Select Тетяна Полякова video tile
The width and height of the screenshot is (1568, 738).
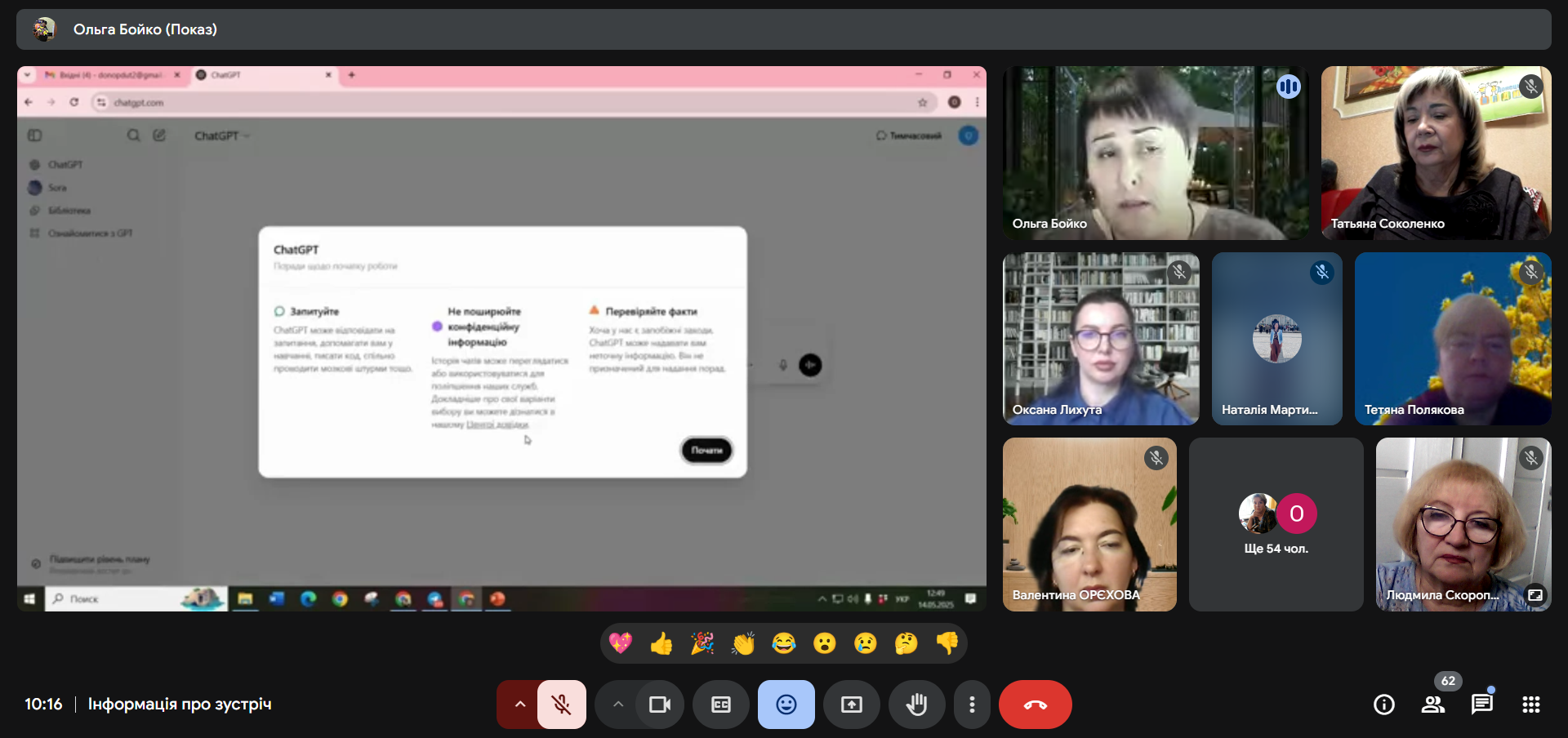coord(1453,339)
